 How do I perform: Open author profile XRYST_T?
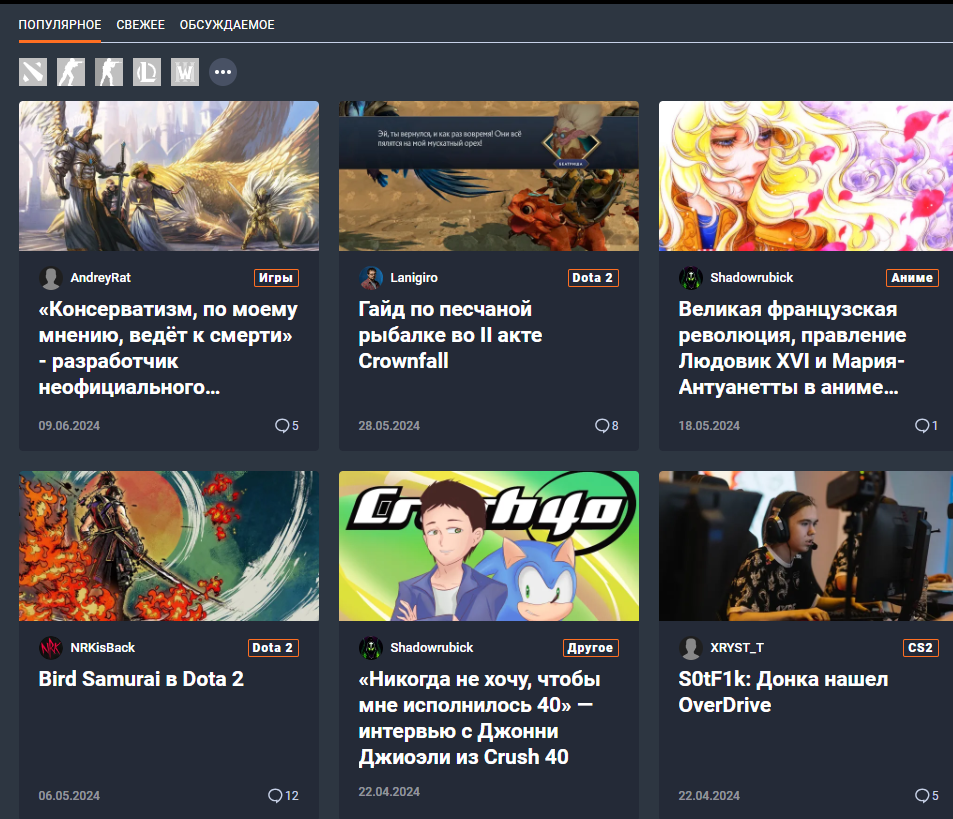click(x=737, y=648)
